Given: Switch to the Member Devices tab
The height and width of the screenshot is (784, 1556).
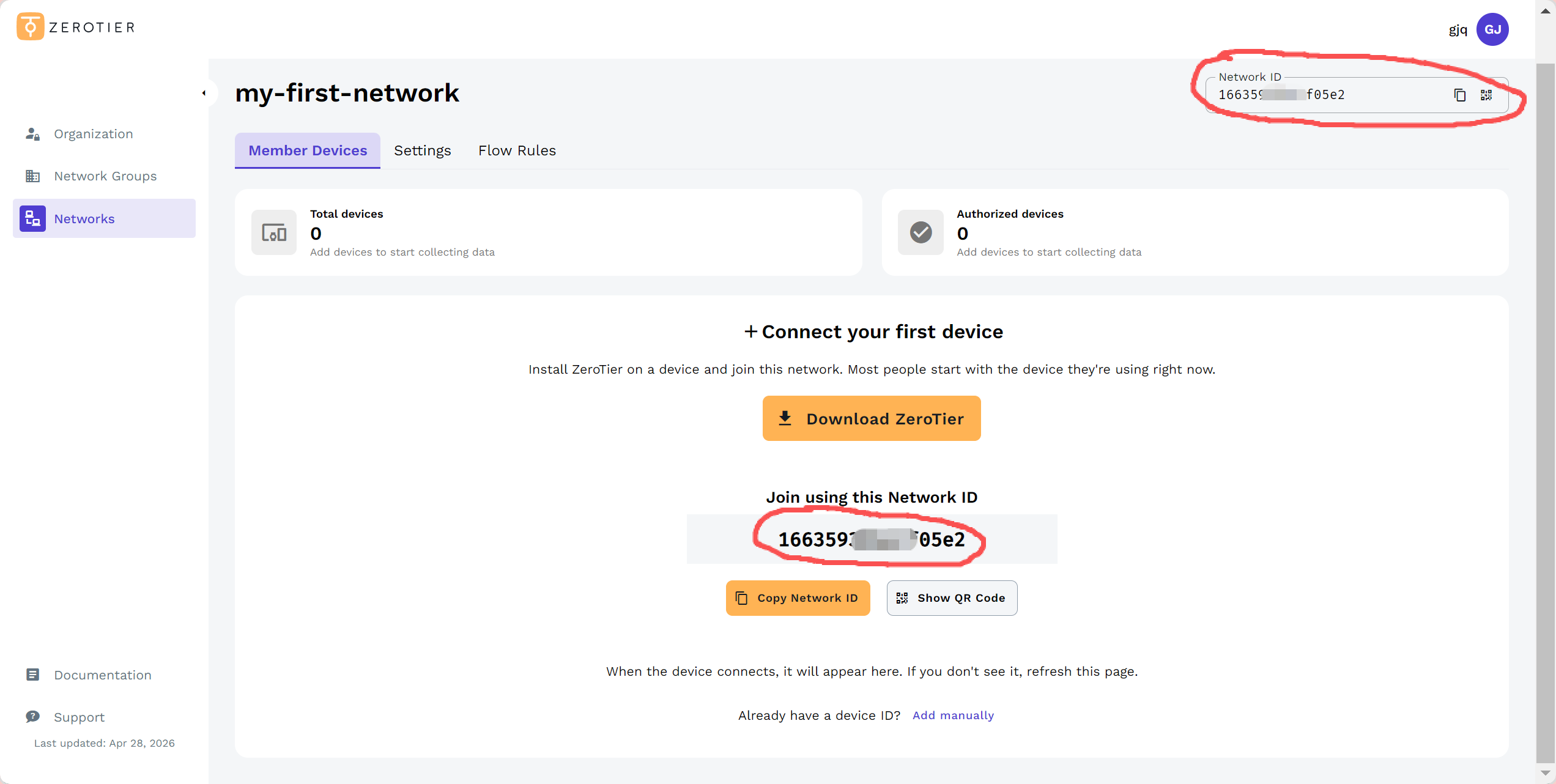Looking at the screenshot, I should tap(308, 150).
